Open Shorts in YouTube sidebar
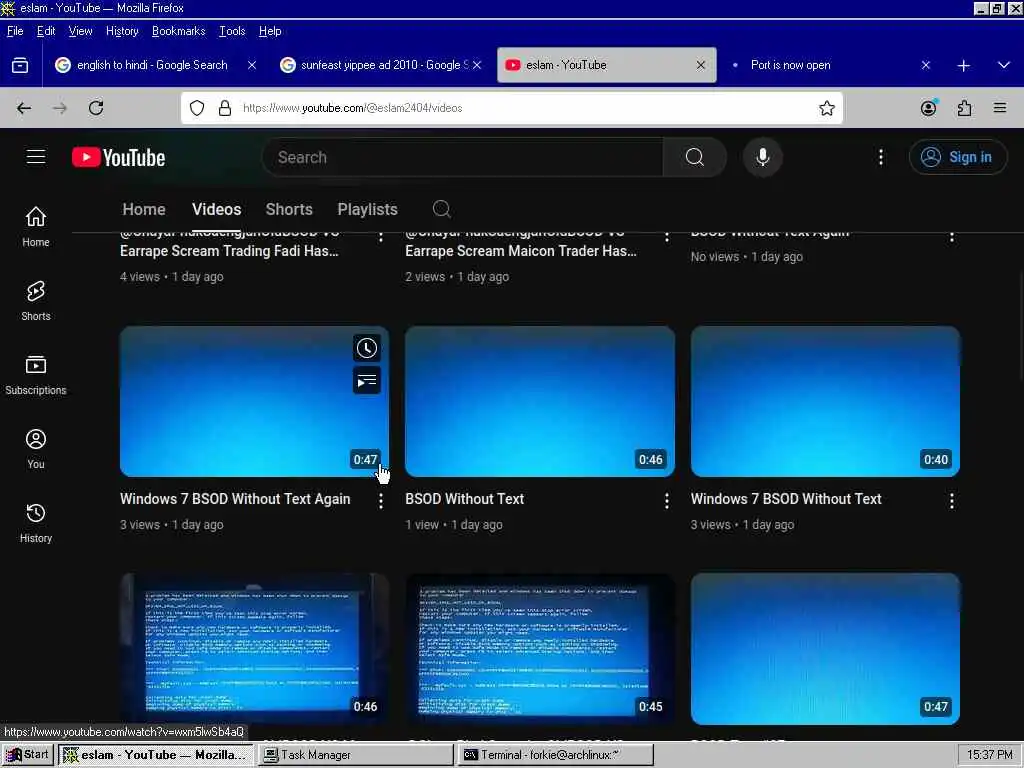The image size is (1024, 768). click(36, 301)
